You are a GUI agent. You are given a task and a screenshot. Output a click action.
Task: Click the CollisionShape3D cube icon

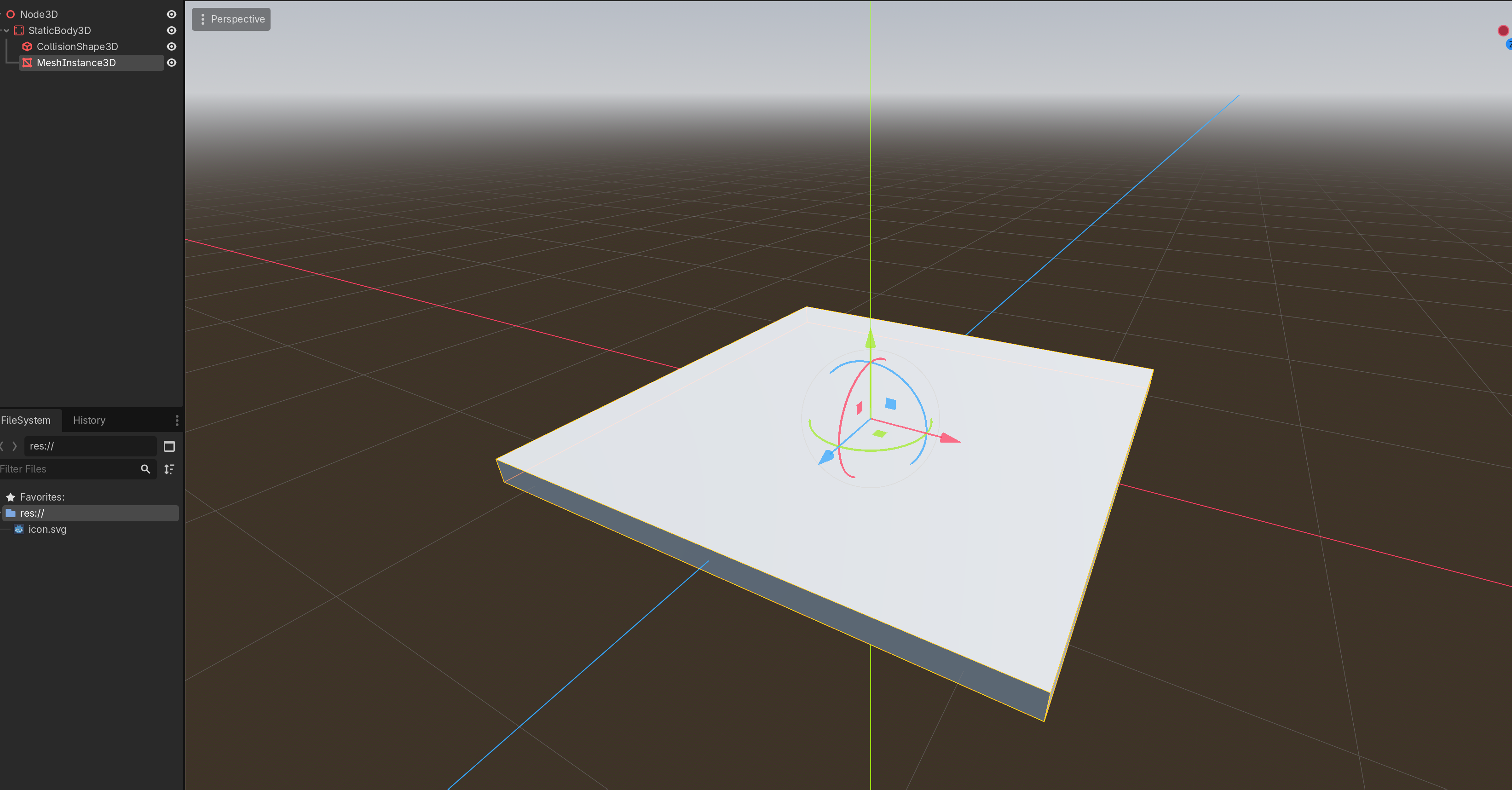click(x=27, y=46)
